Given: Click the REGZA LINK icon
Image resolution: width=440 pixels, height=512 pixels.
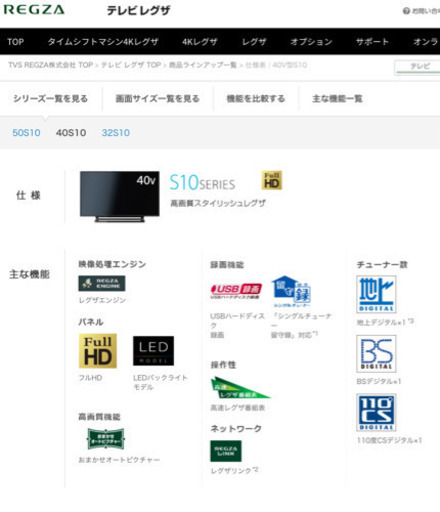Looking at the screenshot, I should click(x=226, y=451).
